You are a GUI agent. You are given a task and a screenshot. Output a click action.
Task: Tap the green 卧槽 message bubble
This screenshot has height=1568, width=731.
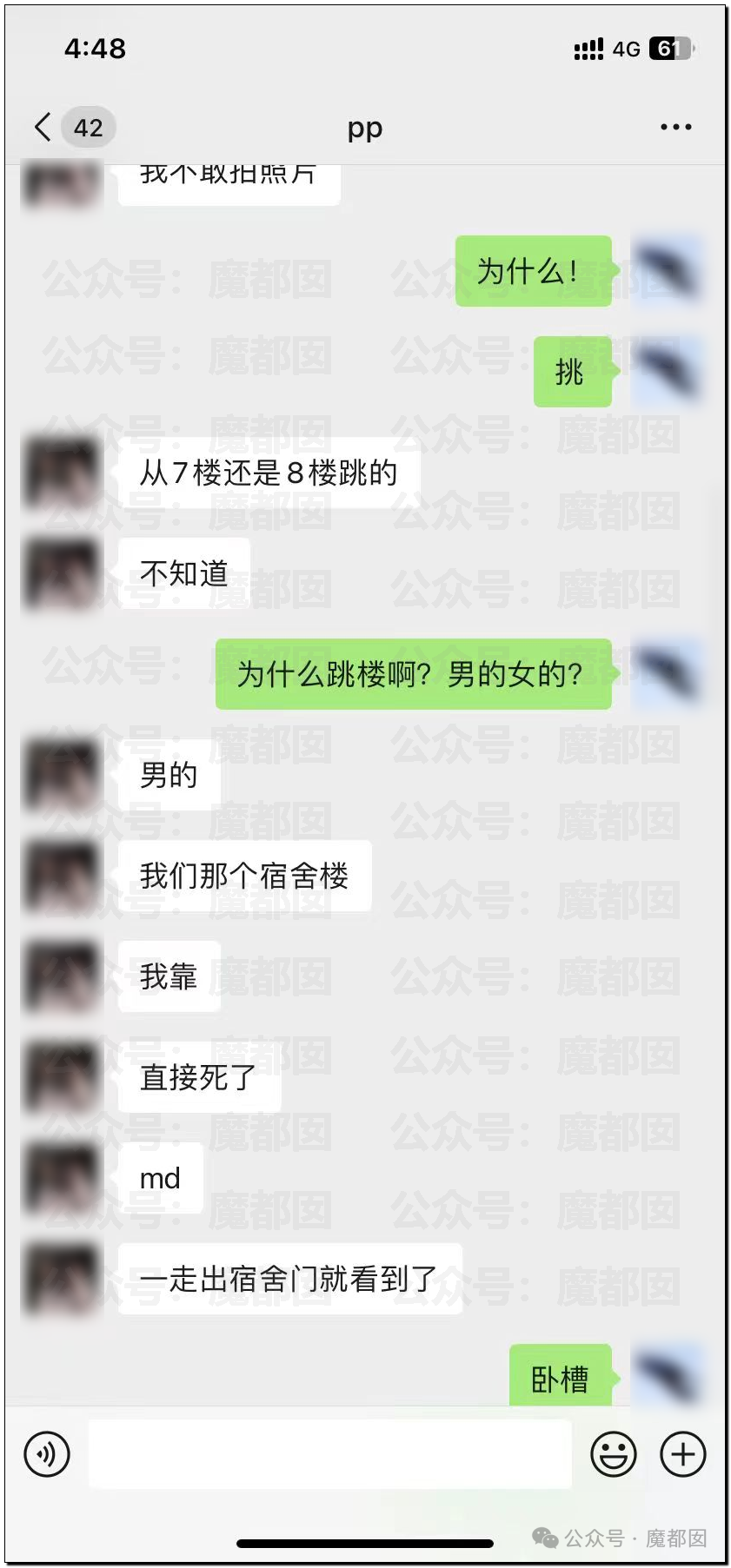(x=561, y=1378)
